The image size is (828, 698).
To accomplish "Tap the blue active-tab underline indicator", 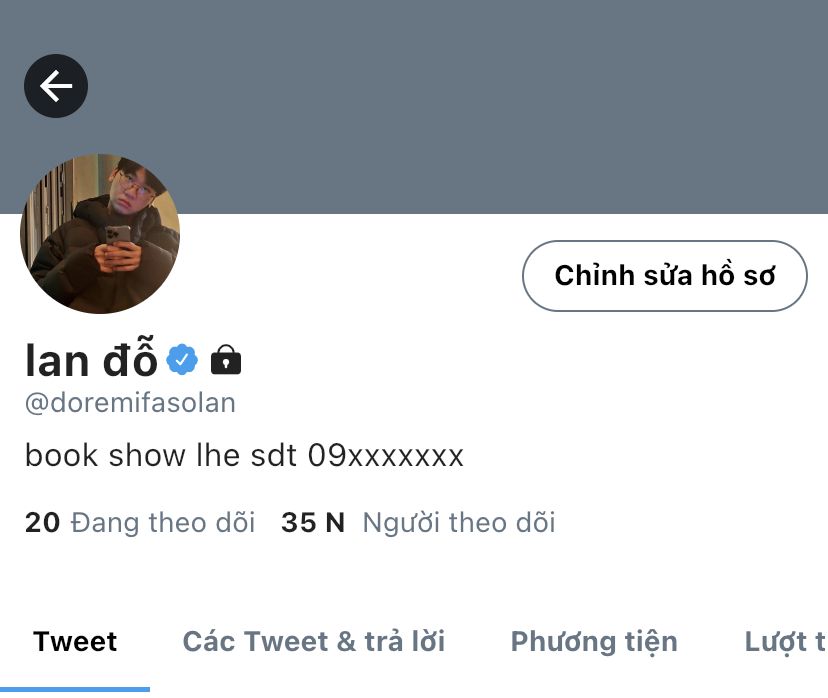I will (x=75, y=689).
